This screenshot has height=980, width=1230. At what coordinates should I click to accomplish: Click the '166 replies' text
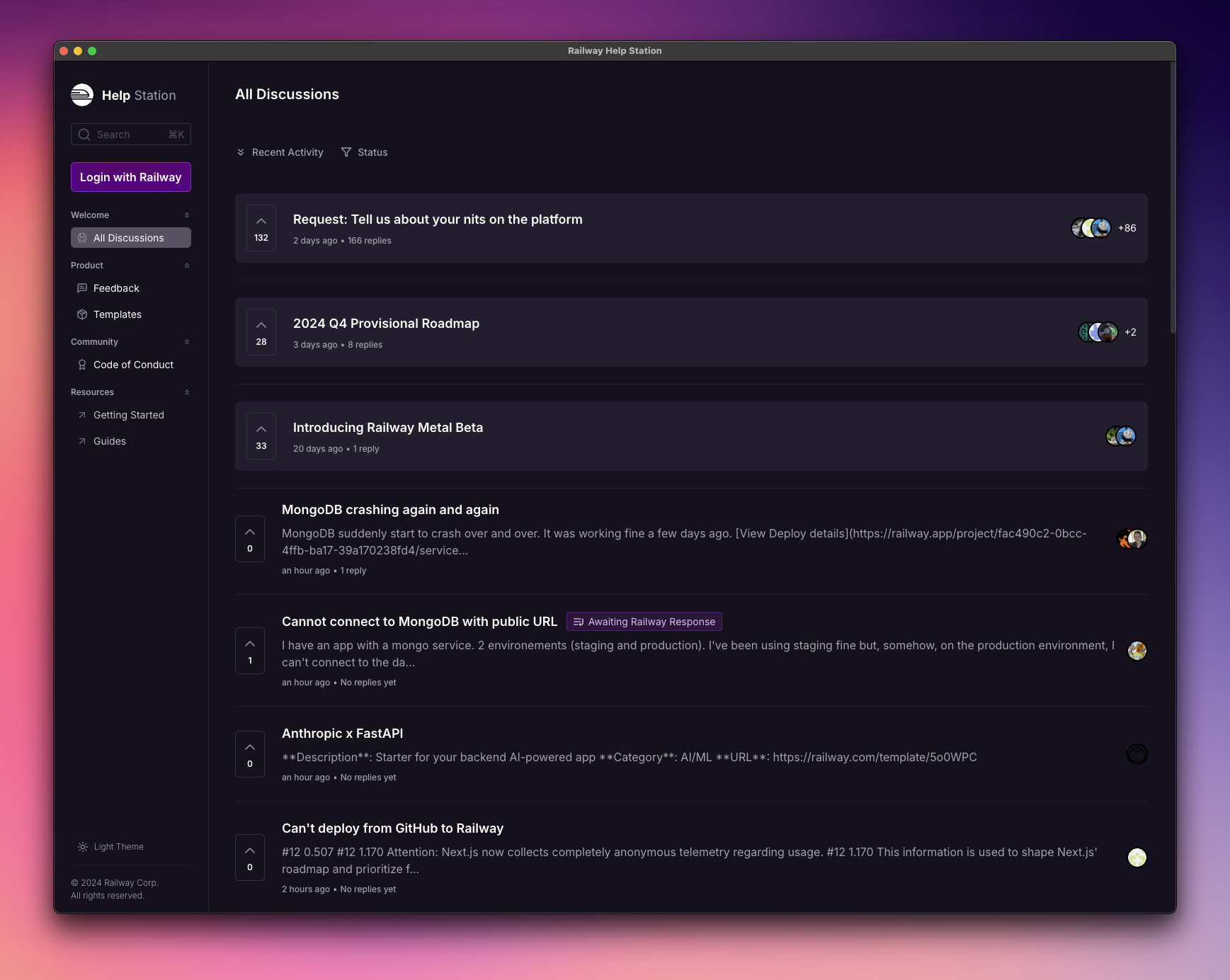coord(370,241)
